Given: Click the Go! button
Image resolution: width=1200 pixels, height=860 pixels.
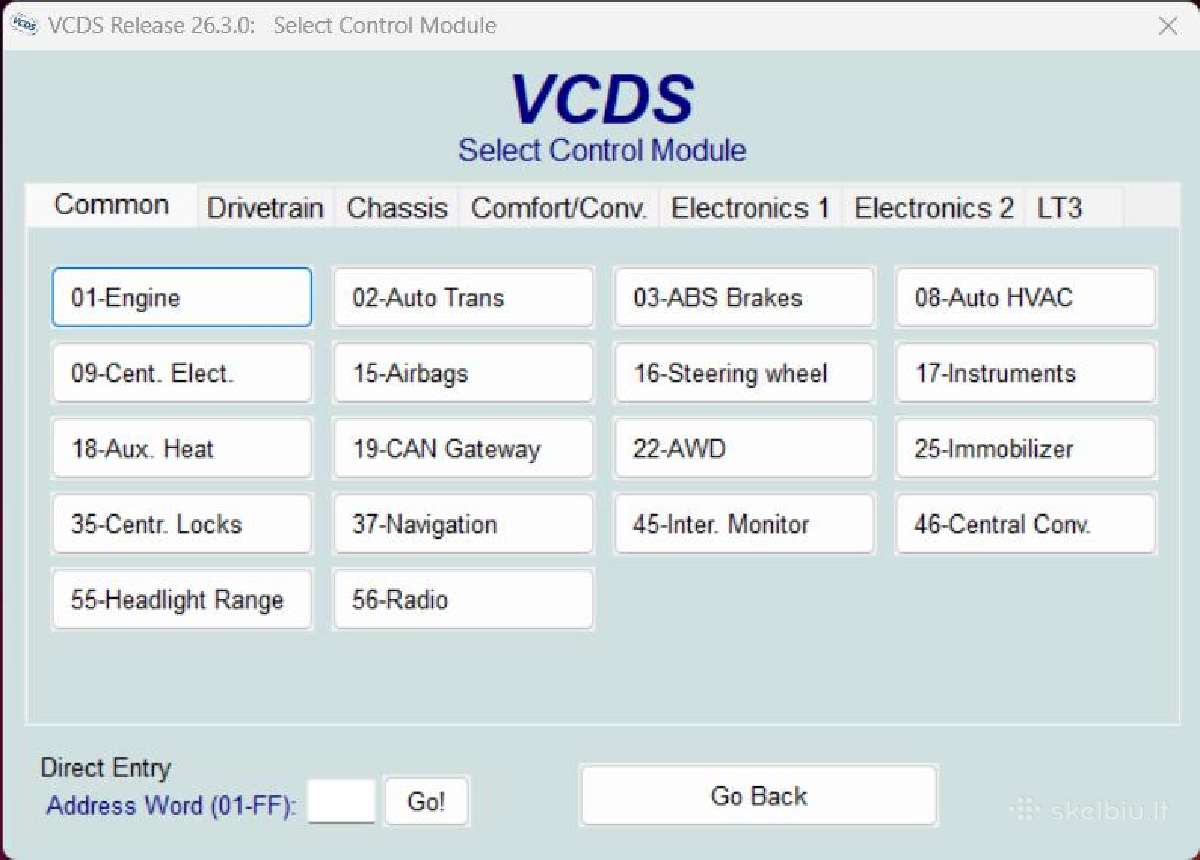Looking at the screenshot, I should (426, 801).
